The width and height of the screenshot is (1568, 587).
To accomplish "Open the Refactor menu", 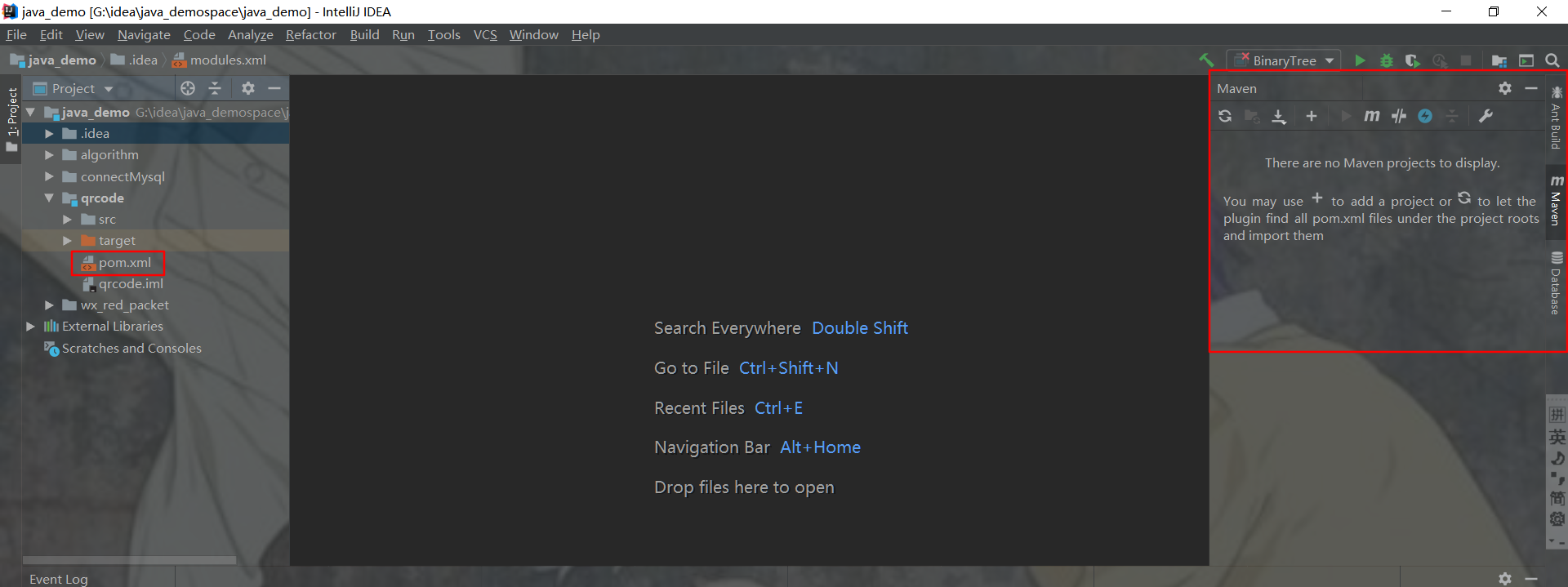I will pos(311,34).
